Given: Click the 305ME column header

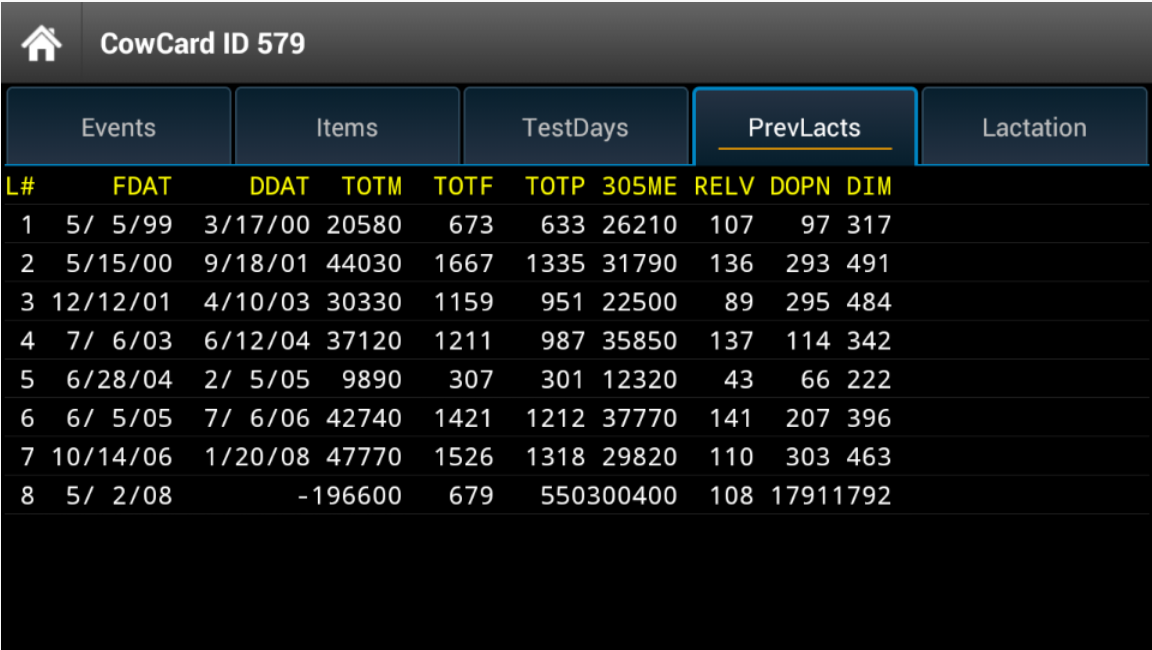Looking at the screenshot, I should click(x=639, y=186).
